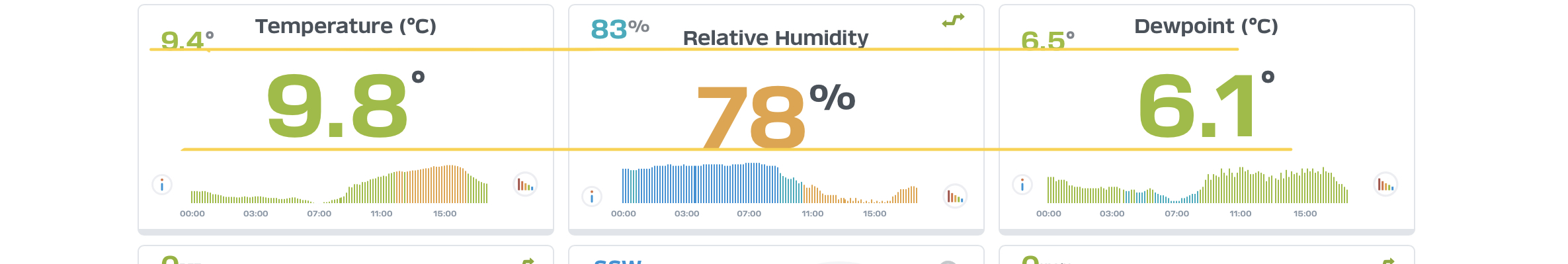Screen dimensions: 1568x264
Task: Open the Dewpoint card chart icon
Action: click(x=1385, y=185)
